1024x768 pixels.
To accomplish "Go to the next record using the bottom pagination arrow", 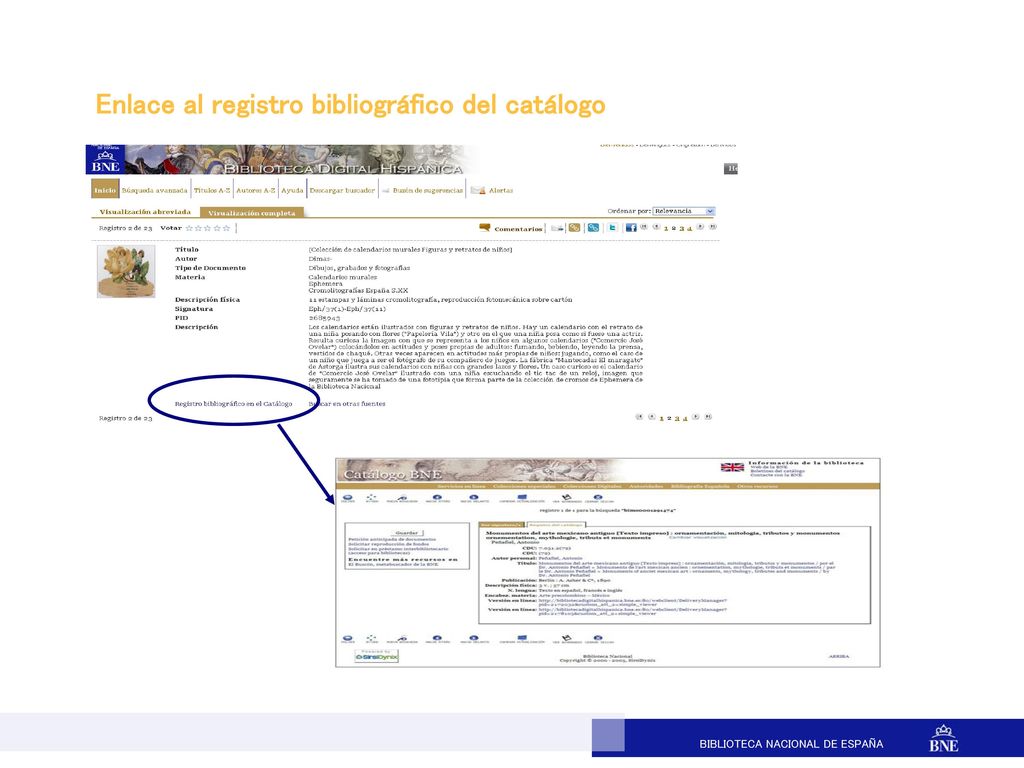I will [696, 417].
